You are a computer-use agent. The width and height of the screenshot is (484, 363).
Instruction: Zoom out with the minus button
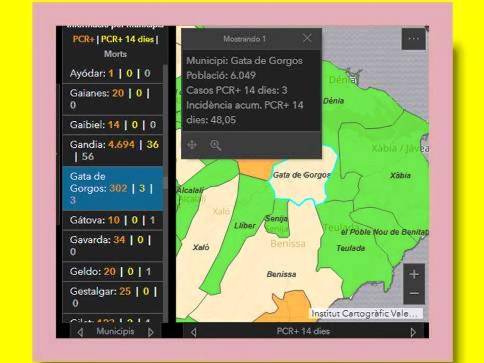click(414, 293)
